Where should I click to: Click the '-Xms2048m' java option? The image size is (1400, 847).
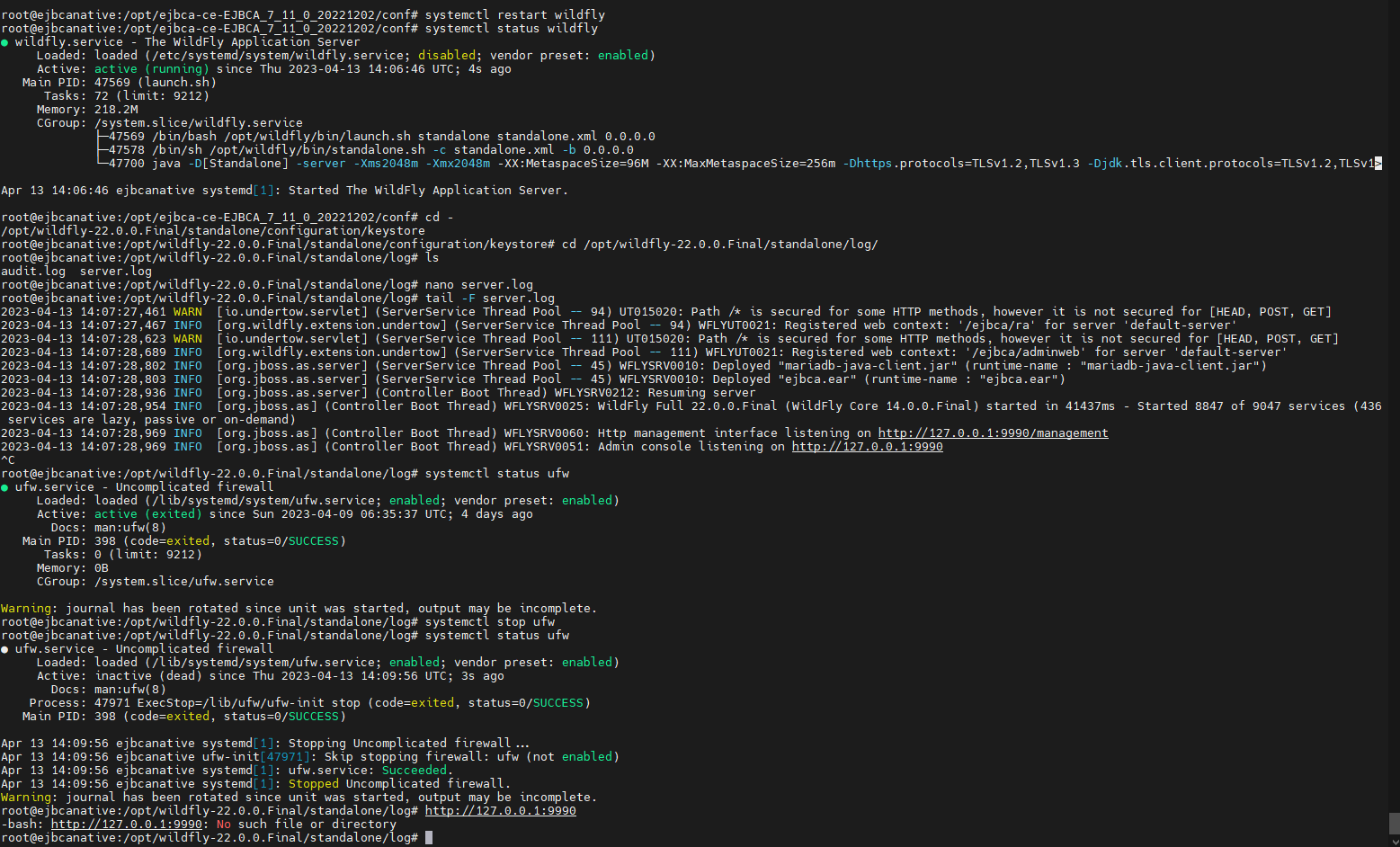[x=385, y=164]
